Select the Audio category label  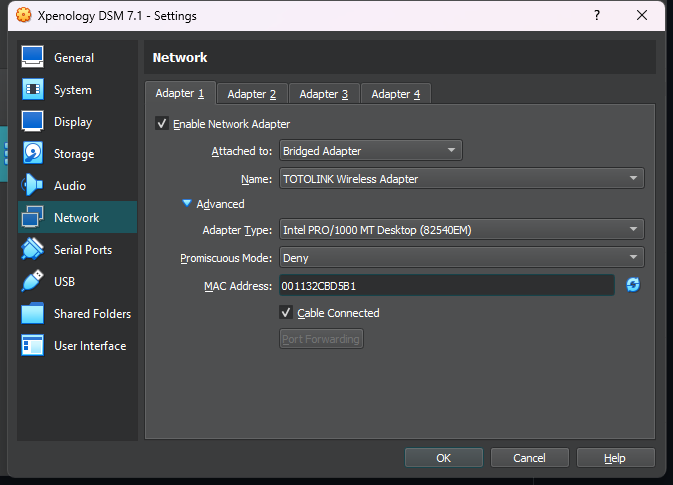[70, 185]
